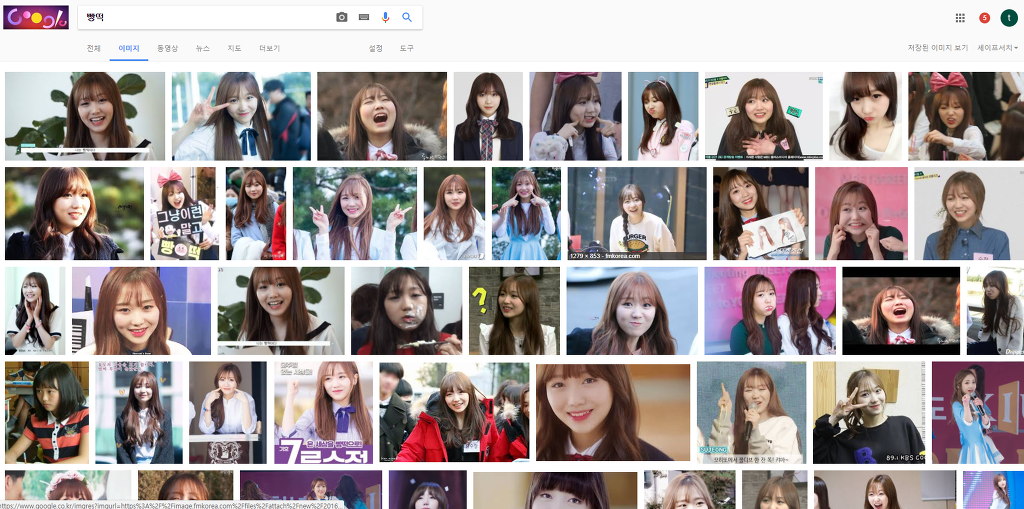Open thumbnail with black sign reading 빵떡
This screenshot has height=509, width=1024.
pos(184,214)
